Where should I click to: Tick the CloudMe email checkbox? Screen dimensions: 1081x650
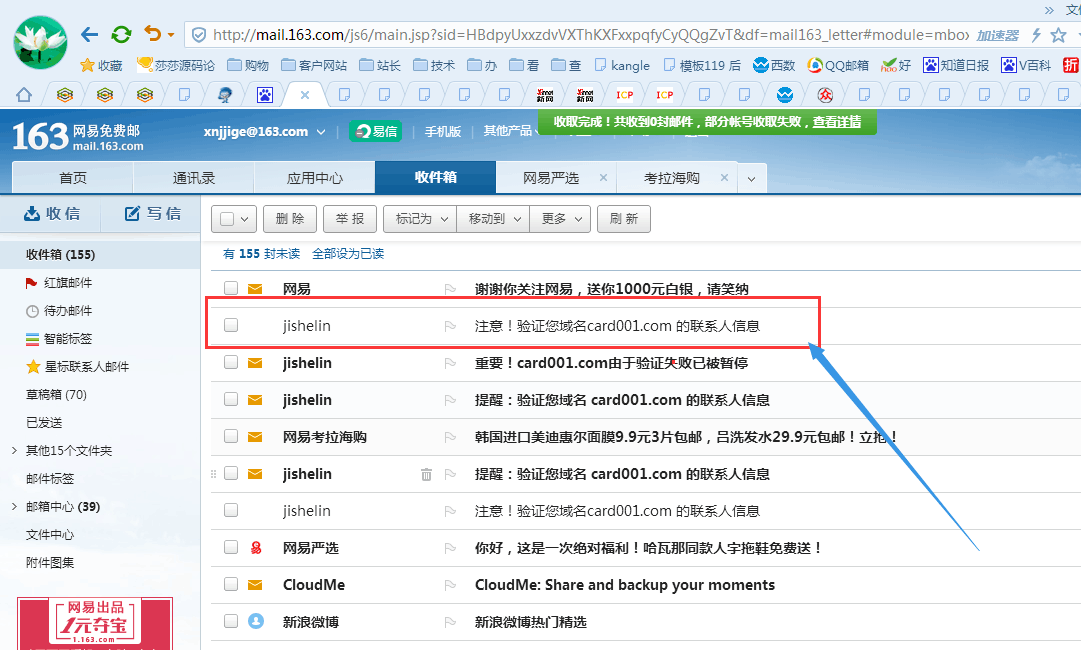[231, 584]
